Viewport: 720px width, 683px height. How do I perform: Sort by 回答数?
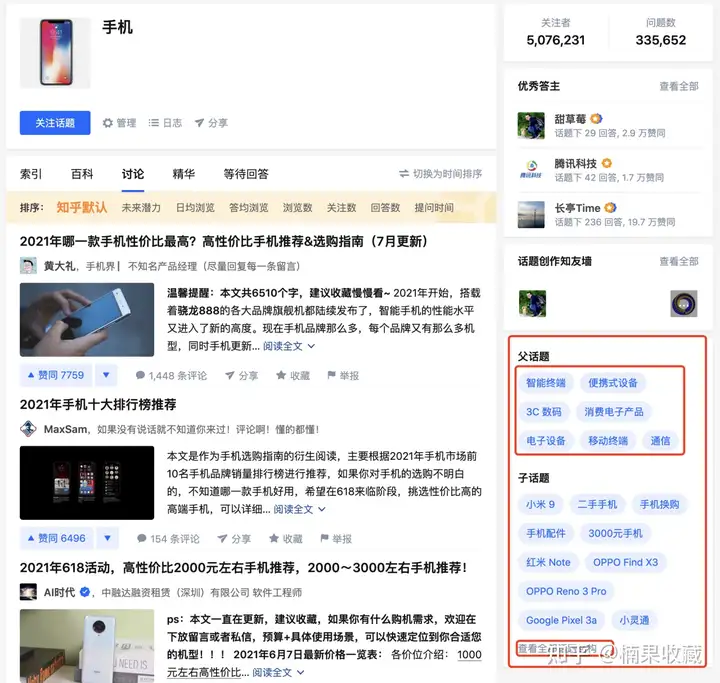coord(385,208)
